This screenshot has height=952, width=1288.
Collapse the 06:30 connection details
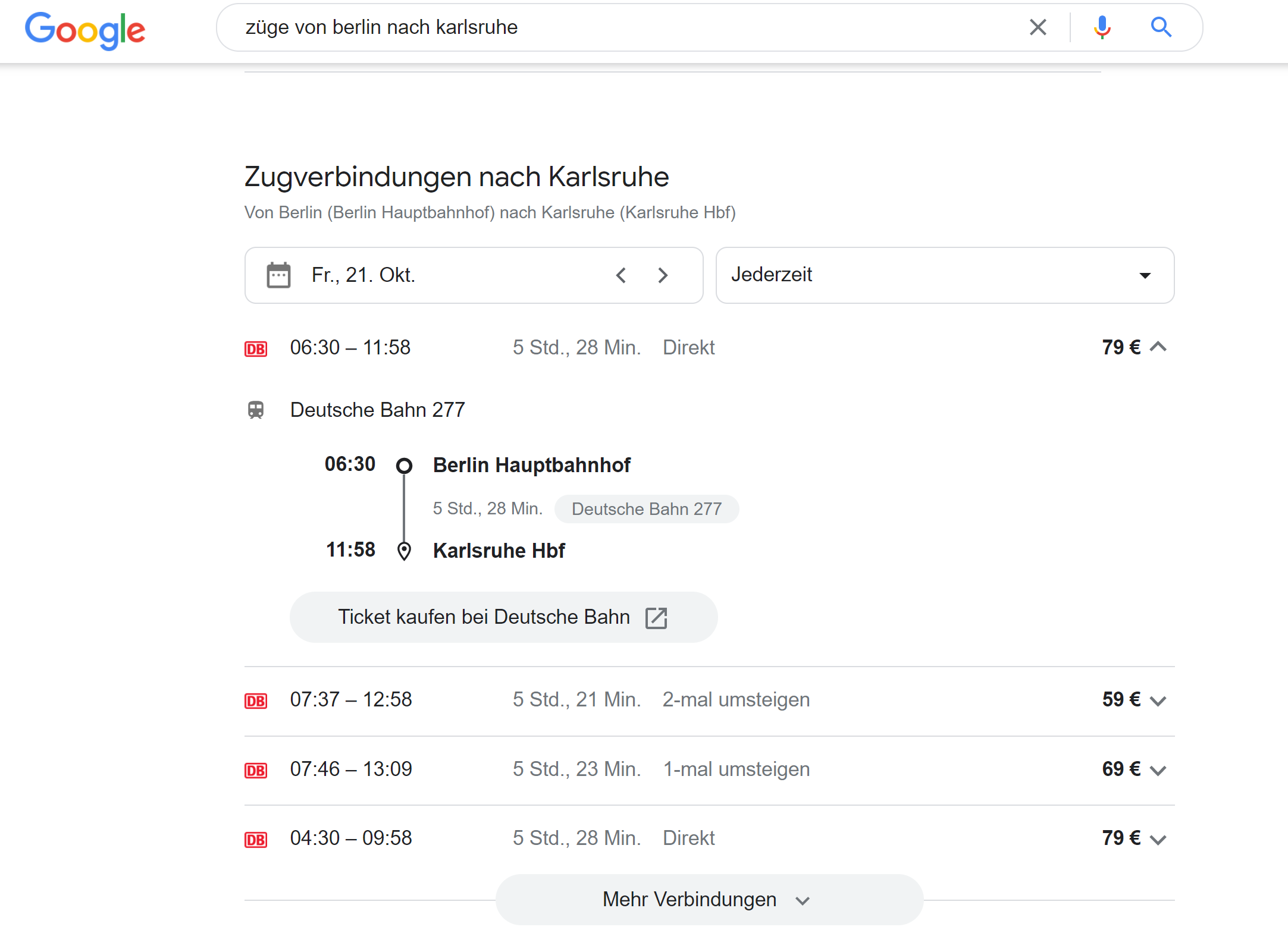[1158, 347]
